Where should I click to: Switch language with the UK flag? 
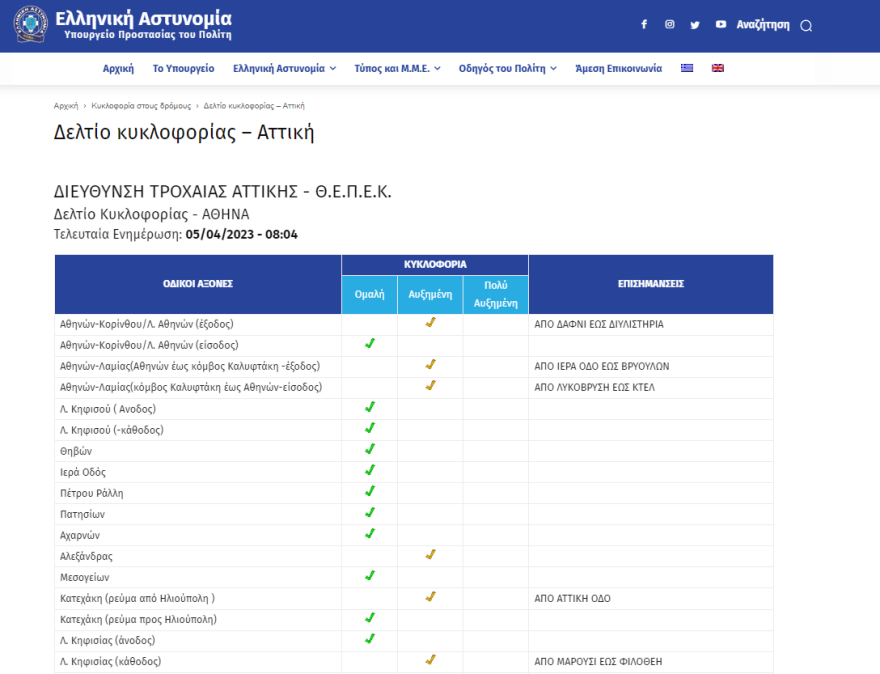point(717,68)
